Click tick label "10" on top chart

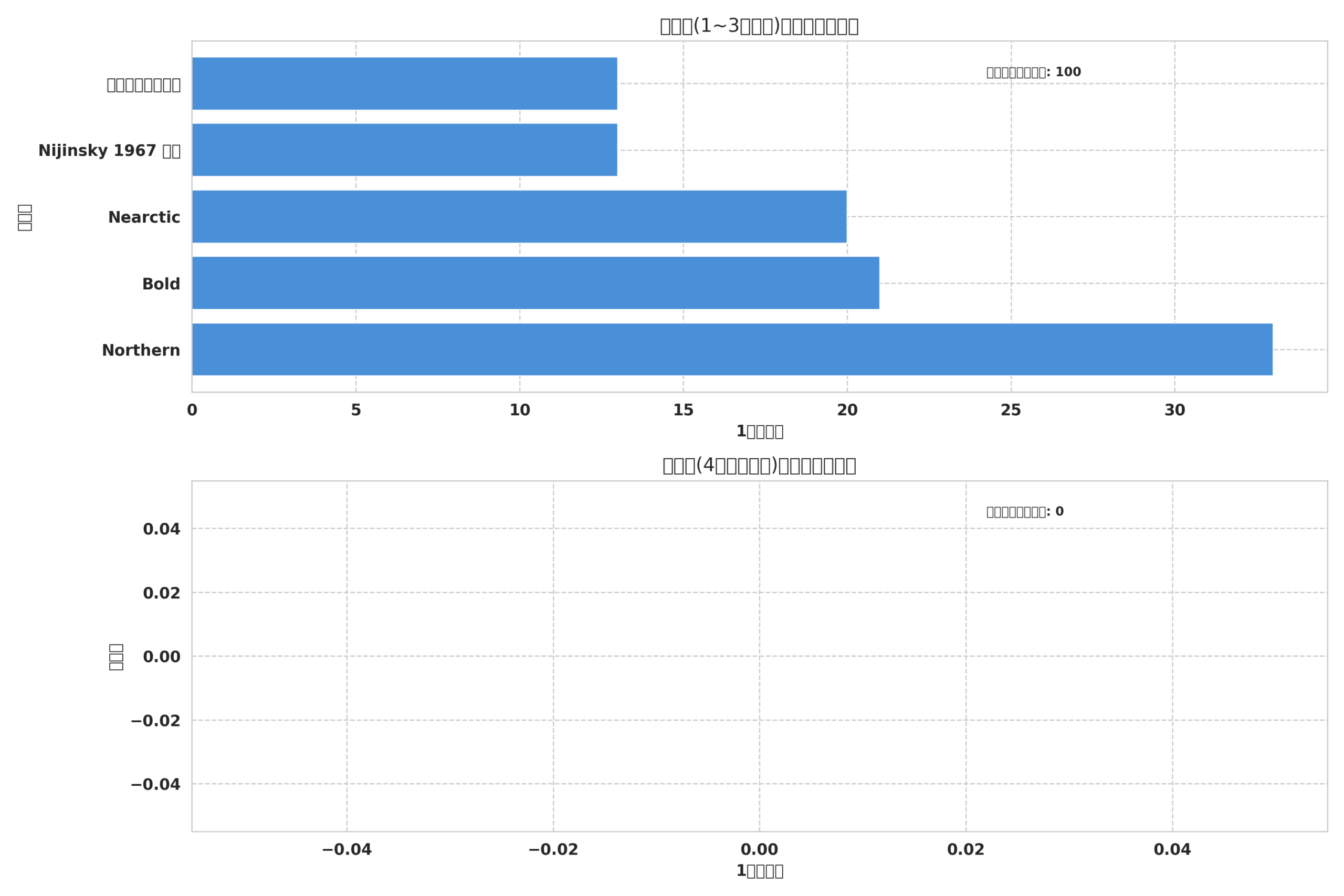[x=520, y=410]
